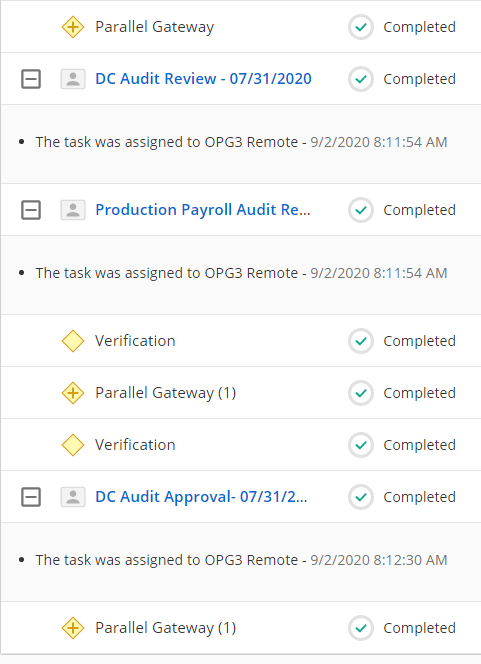Select the first Verification row label
Viewport: 481px width, 664px height.
(x=135, y=341)
